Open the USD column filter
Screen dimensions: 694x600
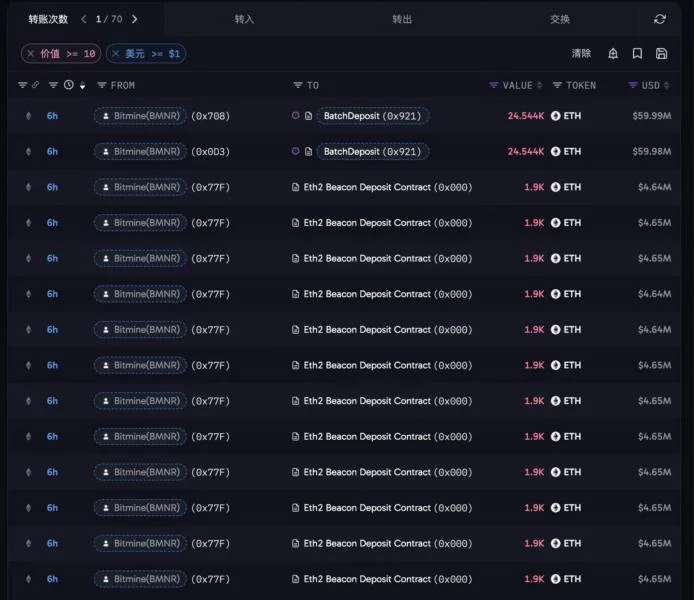(x=633, y=85)
